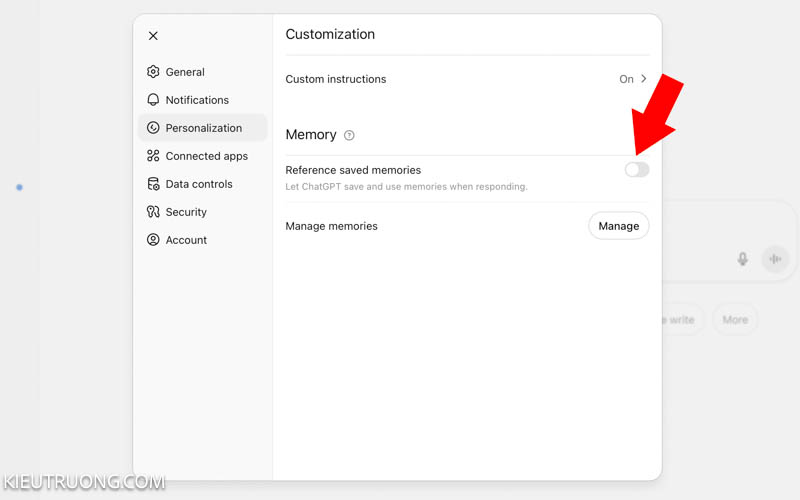
Task: Enable the Reference saved memories toggle
Action: coord(637,170)
